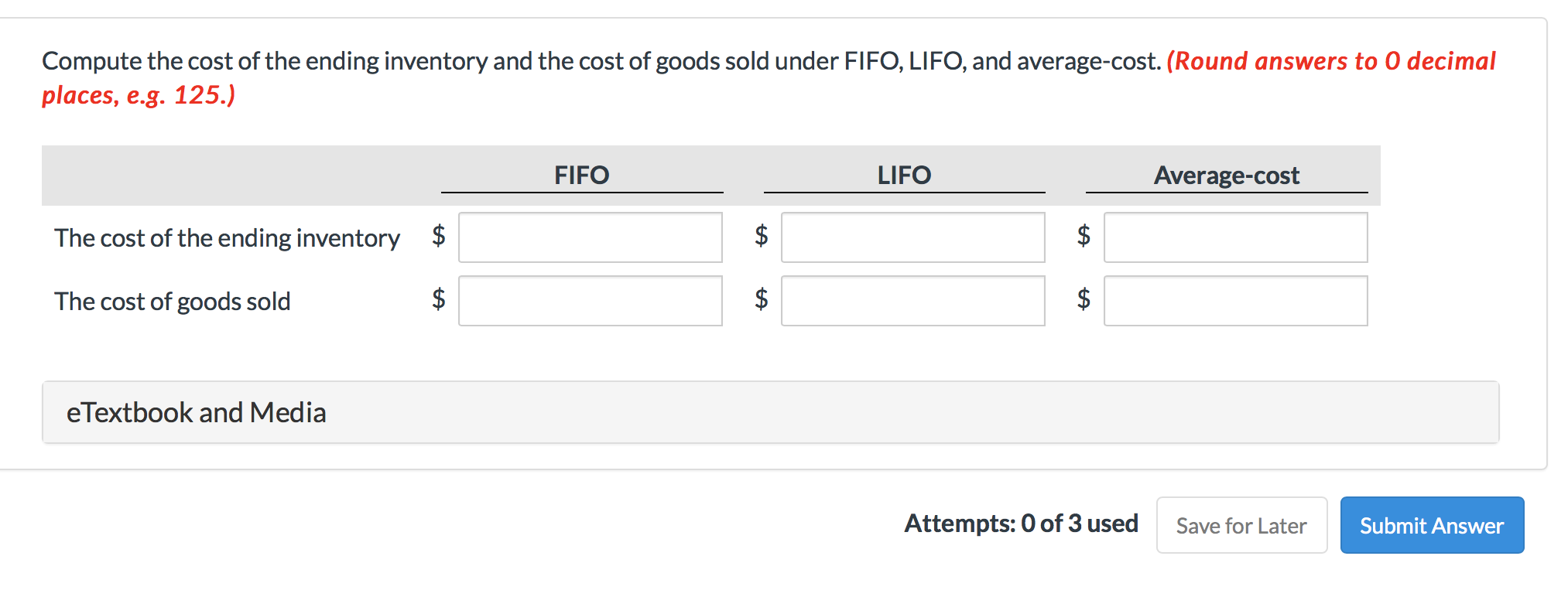The width and height of the screenshot is (1568, 597).
Task: Click the dollar sign before LIFO goods sold
Action: [762, 301]
